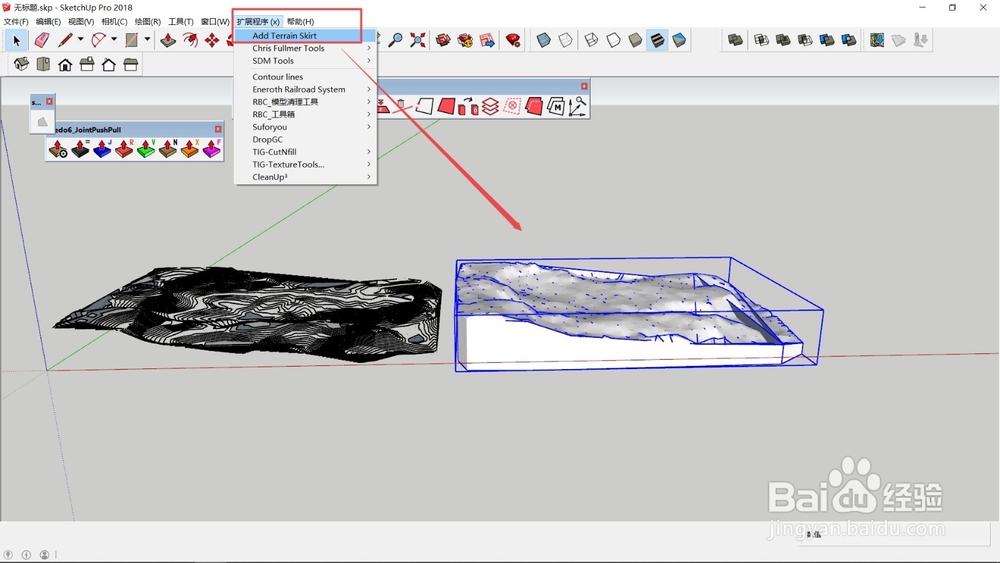Click the Zoom magnifier tool
The width and height of the screenshot is (1000, 563).
tap(395, 40)
